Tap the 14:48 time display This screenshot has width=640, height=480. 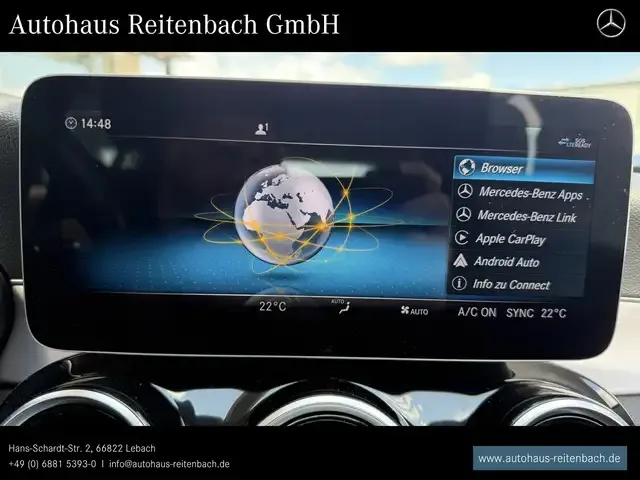tap(96, 124)
